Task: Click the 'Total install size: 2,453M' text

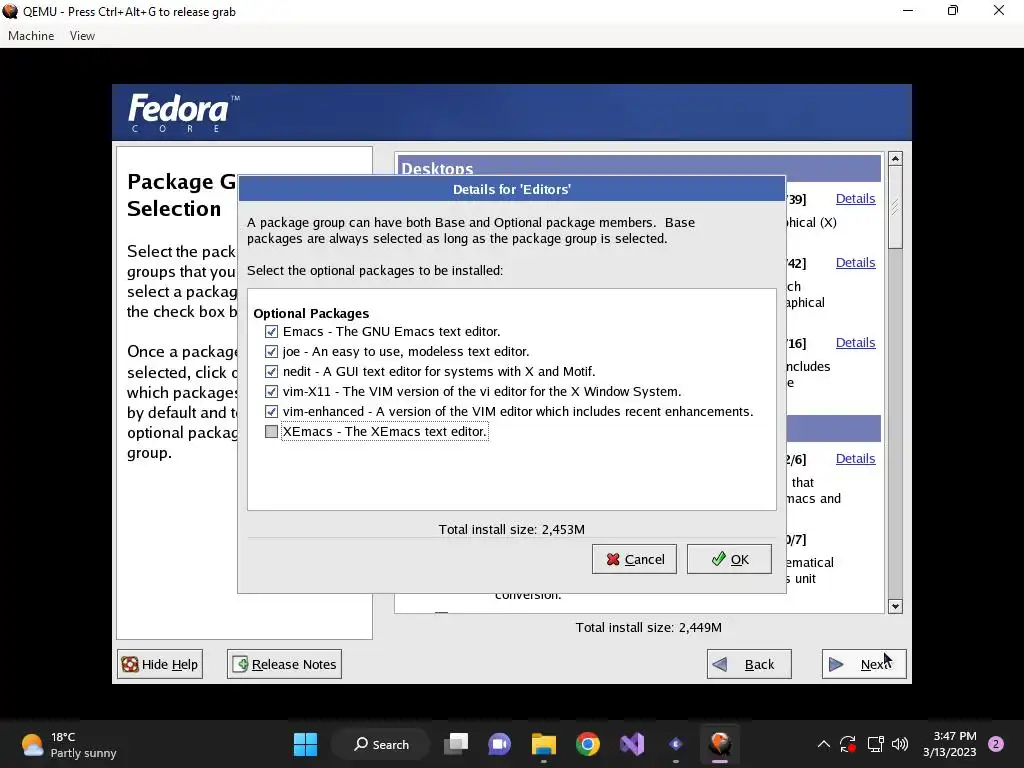Action: (x=511, y=530)
